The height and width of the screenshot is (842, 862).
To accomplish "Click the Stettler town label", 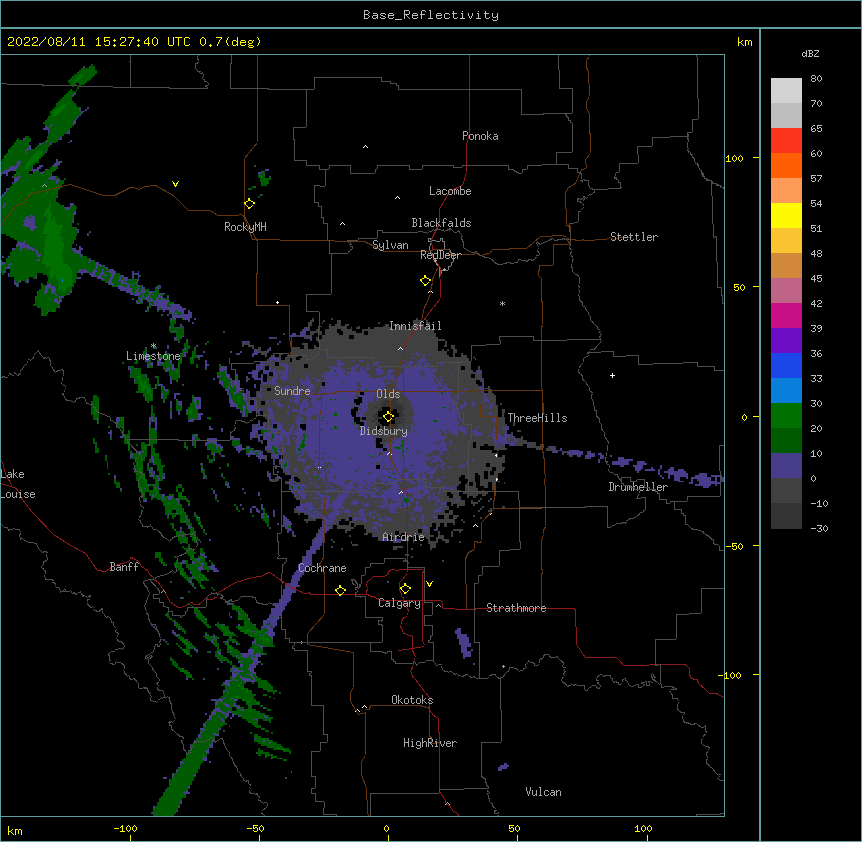I will (634, 237).
